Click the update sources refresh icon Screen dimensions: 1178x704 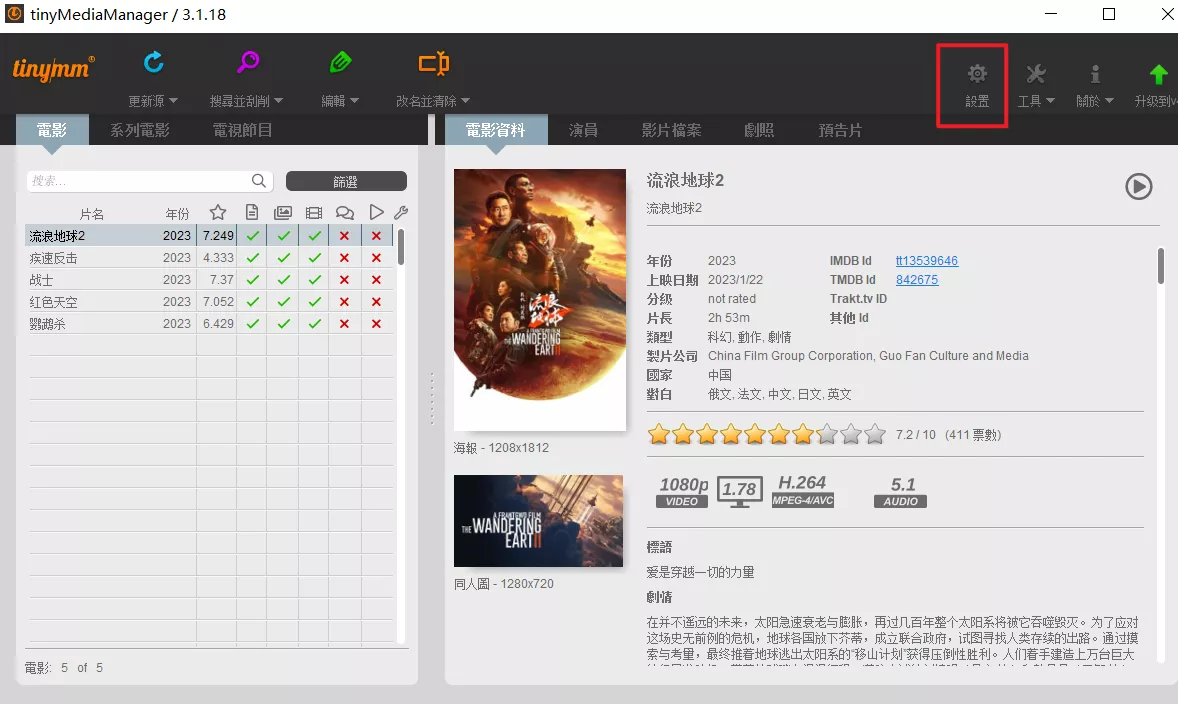153,62
